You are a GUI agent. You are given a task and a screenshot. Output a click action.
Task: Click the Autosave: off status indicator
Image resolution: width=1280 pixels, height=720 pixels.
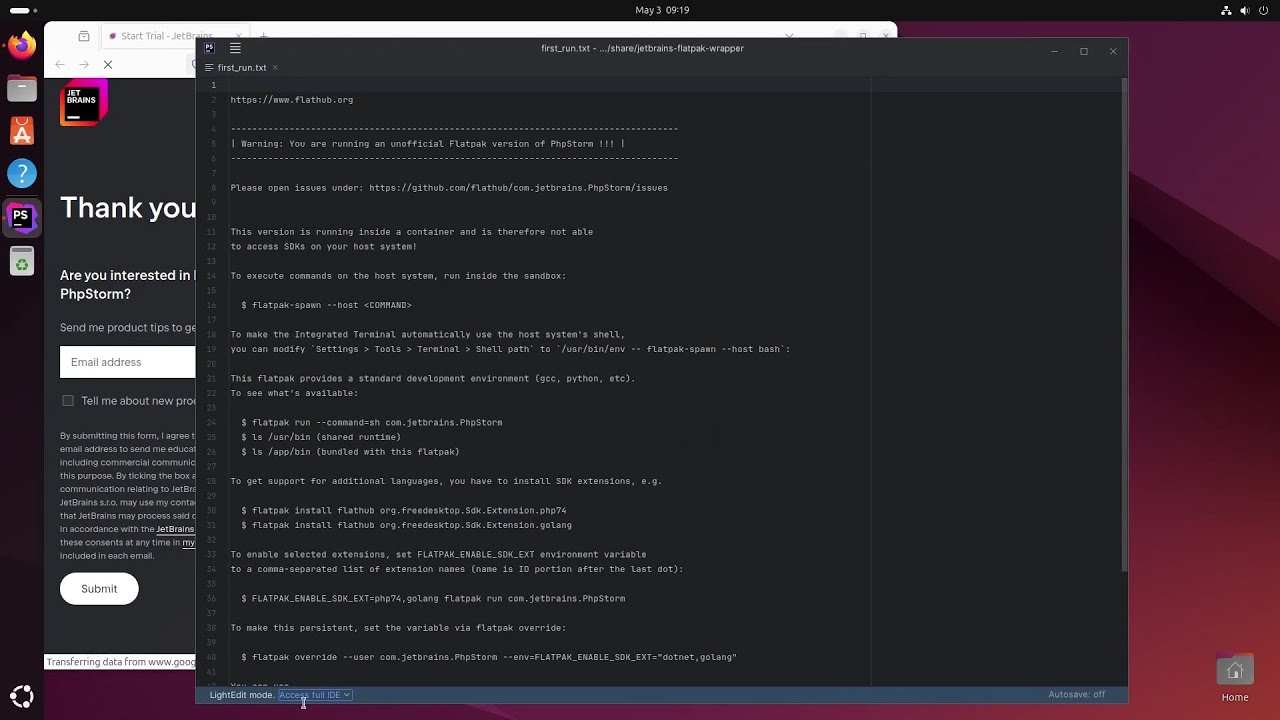(1076, 695)
